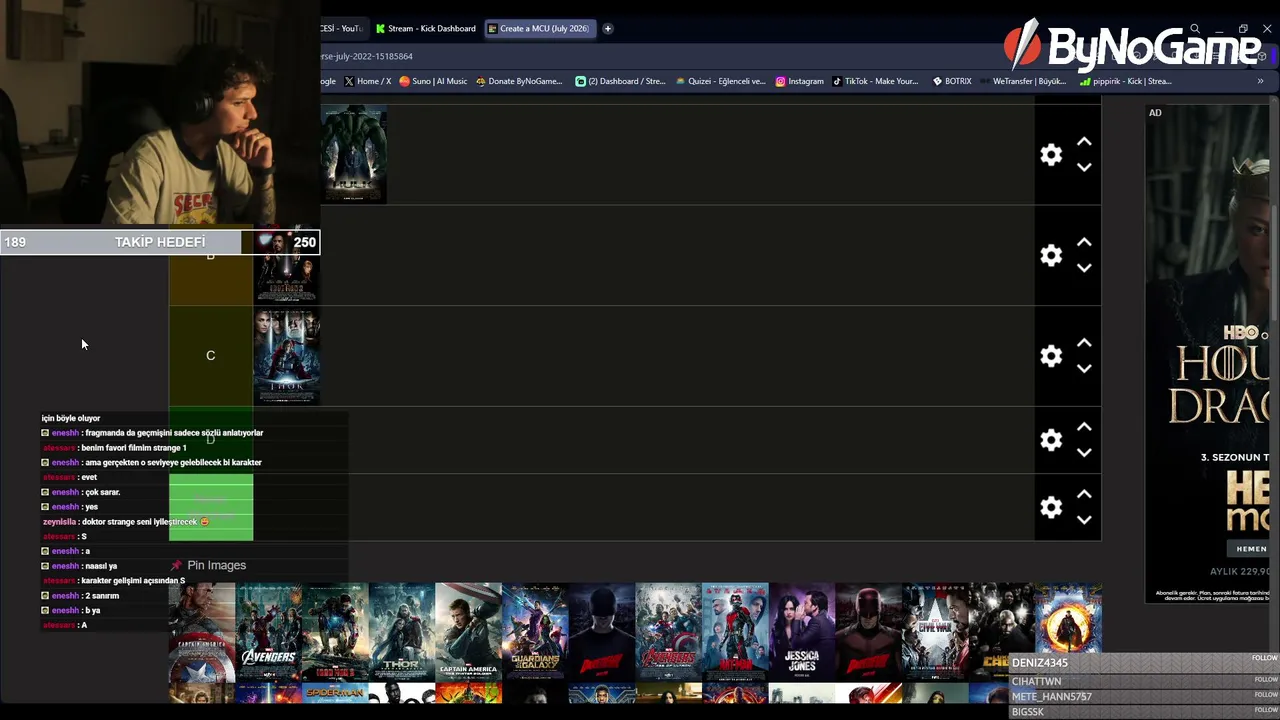Move the bright green bottom tier down
Screen dimensions: 1280x720
click(x=1084, y=520)
